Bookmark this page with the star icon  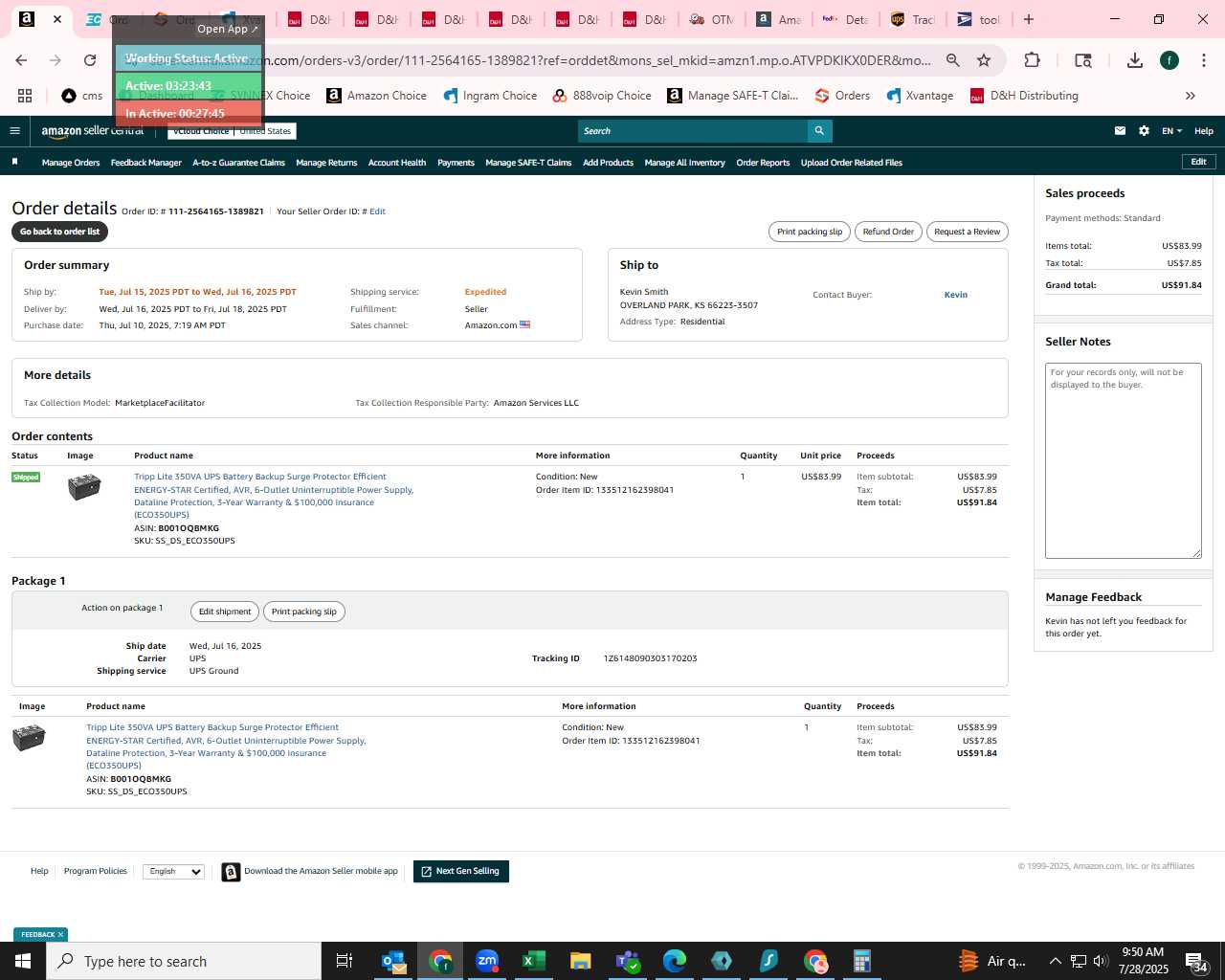[984, 60]
